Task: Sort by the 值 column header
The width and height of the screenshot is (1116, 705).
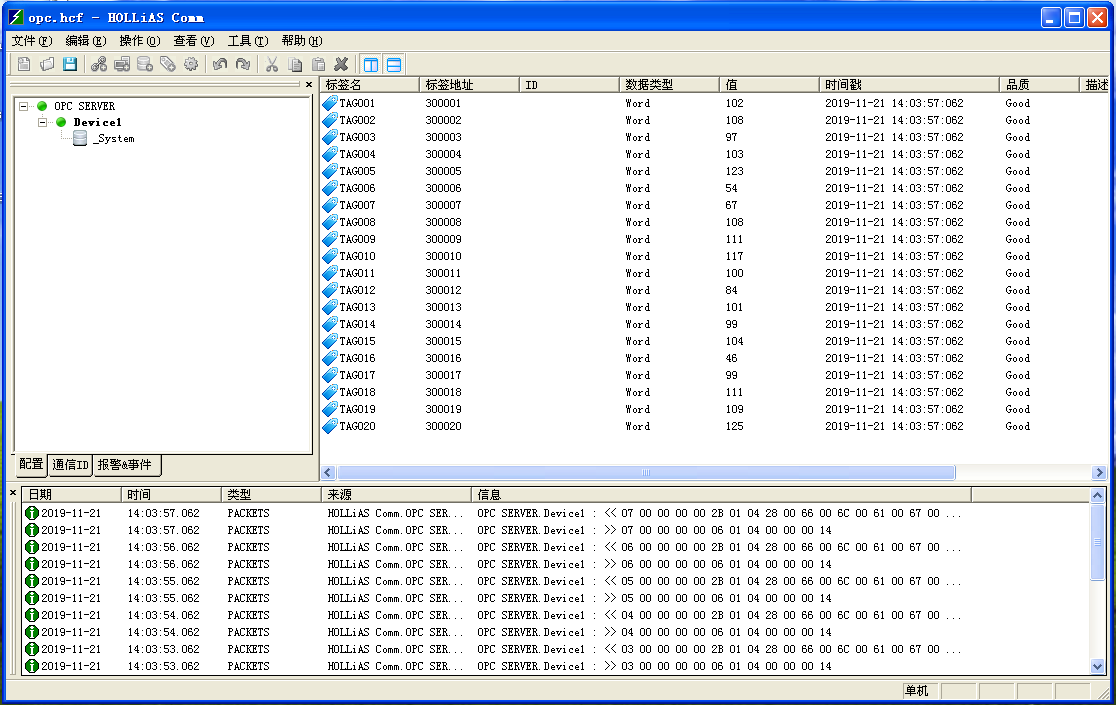Action: pyautogui.click(x=769, y=85)
